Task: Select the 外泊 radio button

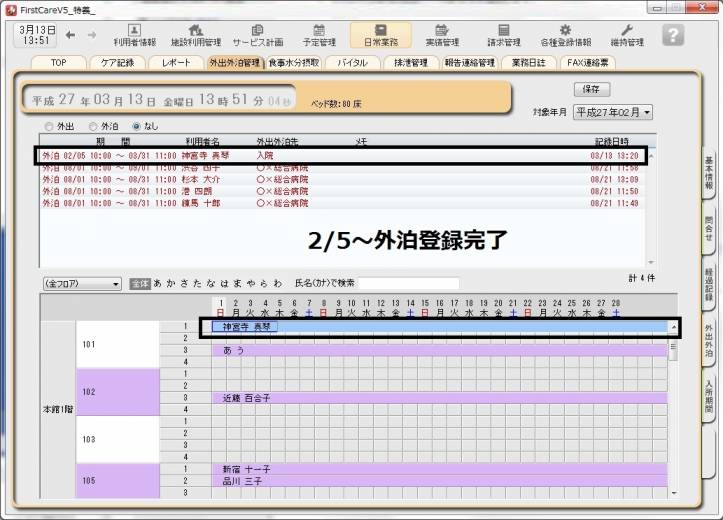Action: [x=93, y=127]
